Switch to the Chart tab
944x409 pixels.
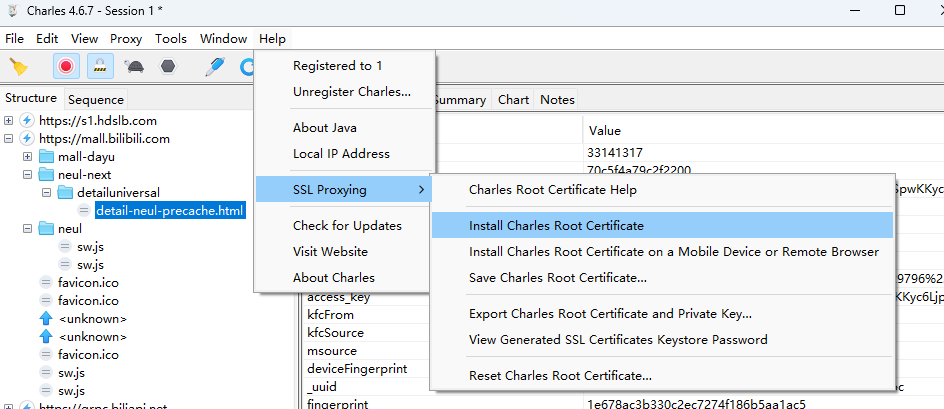pos(513,100)
